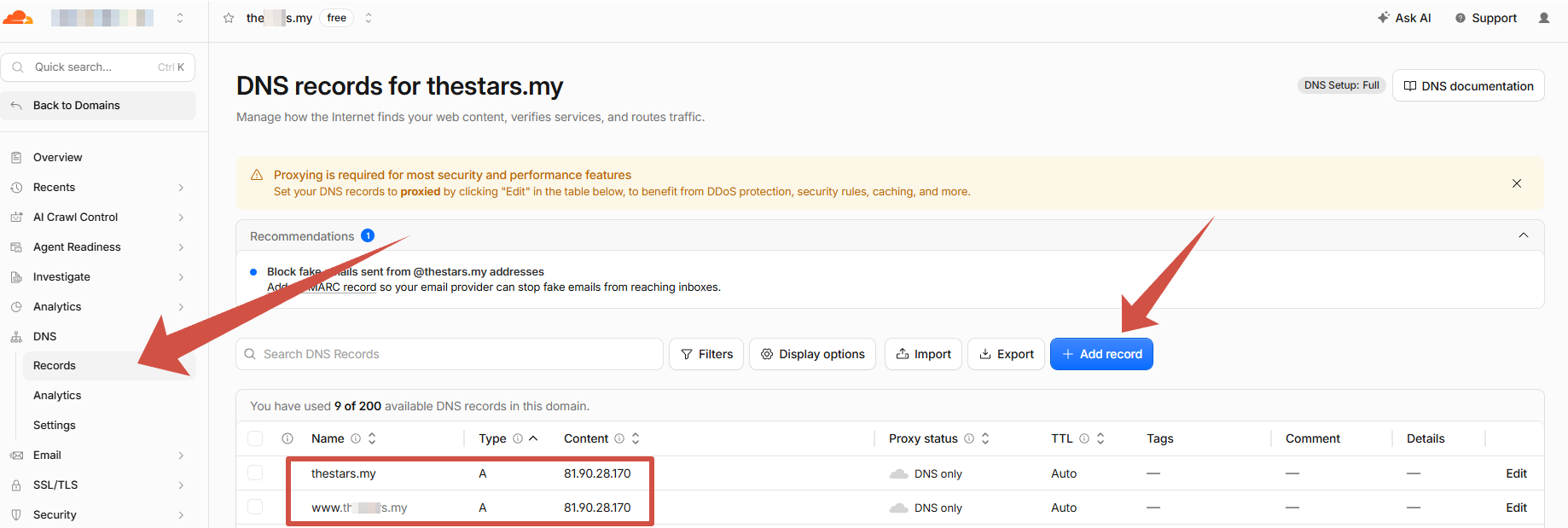
Task: Click the Type column info icon
Action: [x=518, y=438]
